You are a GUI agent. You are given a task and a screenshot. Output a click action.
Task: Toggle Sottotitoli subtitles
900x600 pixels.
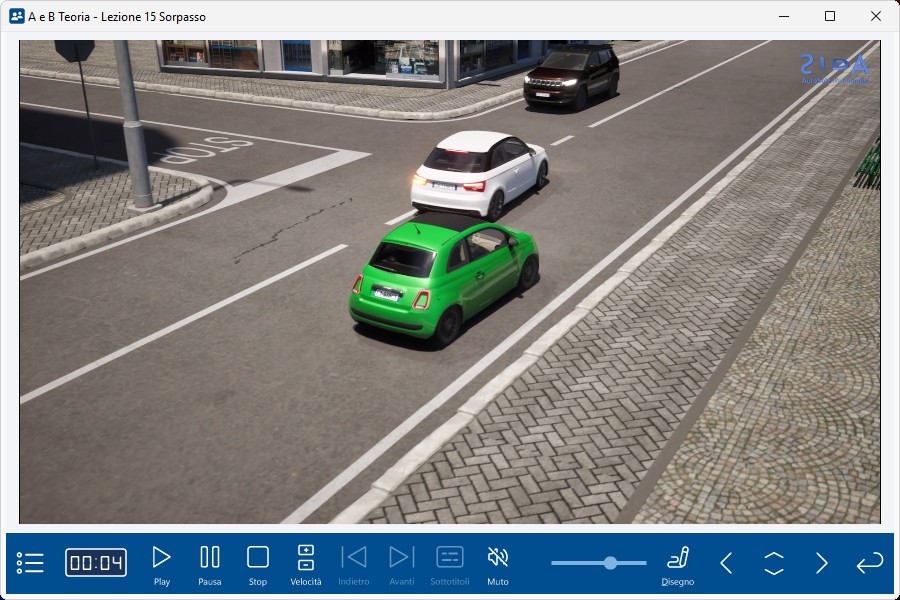coord(450,563)
